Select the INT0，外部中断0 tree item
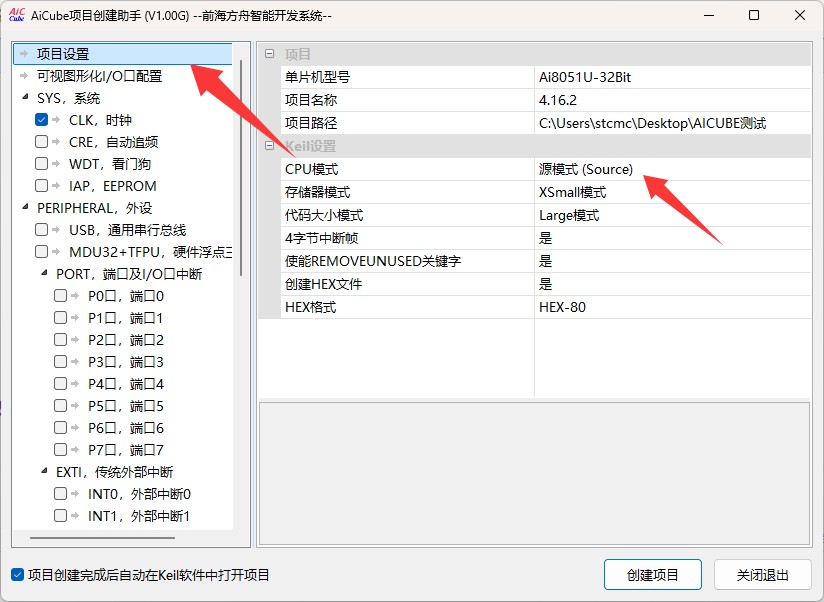The width and height of the screenshot is (824, 602). click(139, 494)
